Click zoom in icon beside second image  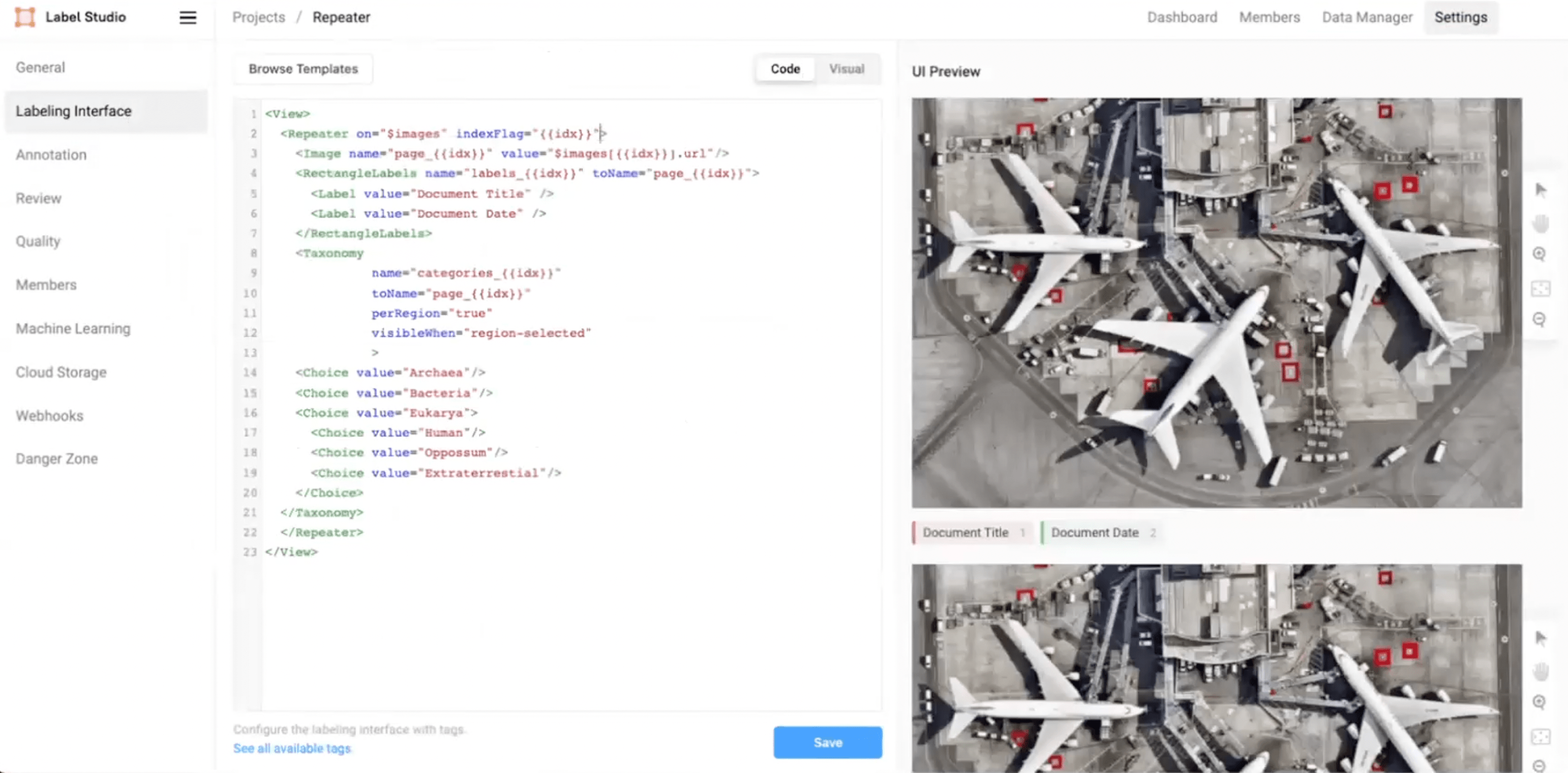click(x=1540, y=702)
